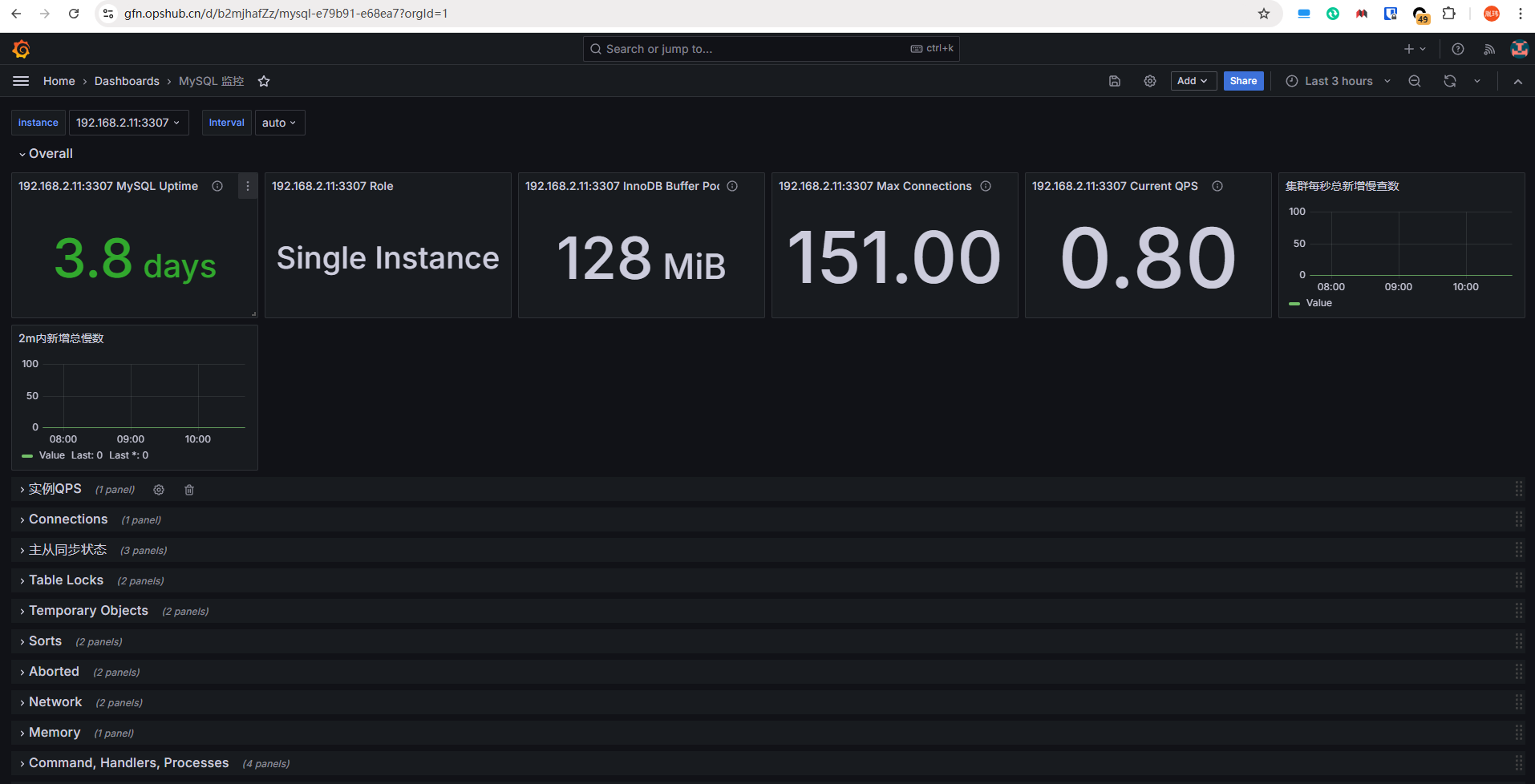
Task: Open the instance 192.168.2.11:3307 dropdown
Action: coord(128,123)
